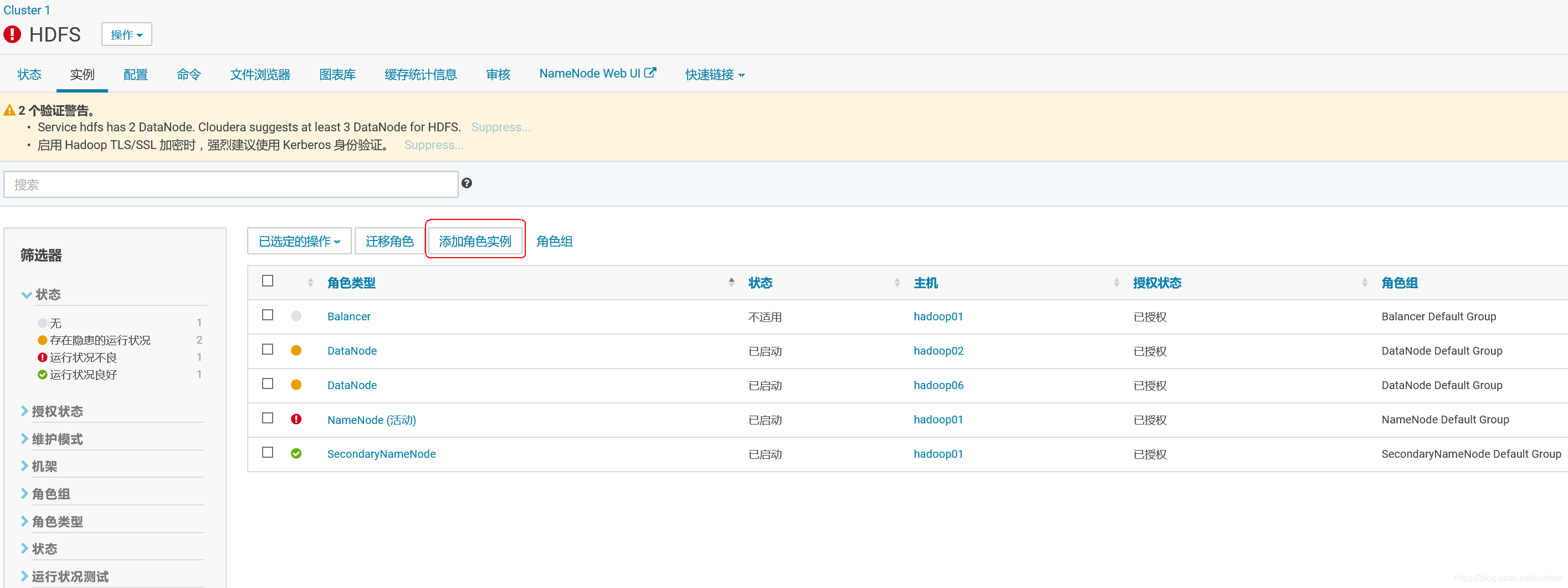Click 不适用 status in Balancer row
1568x588 pixels.
(765, 316)
